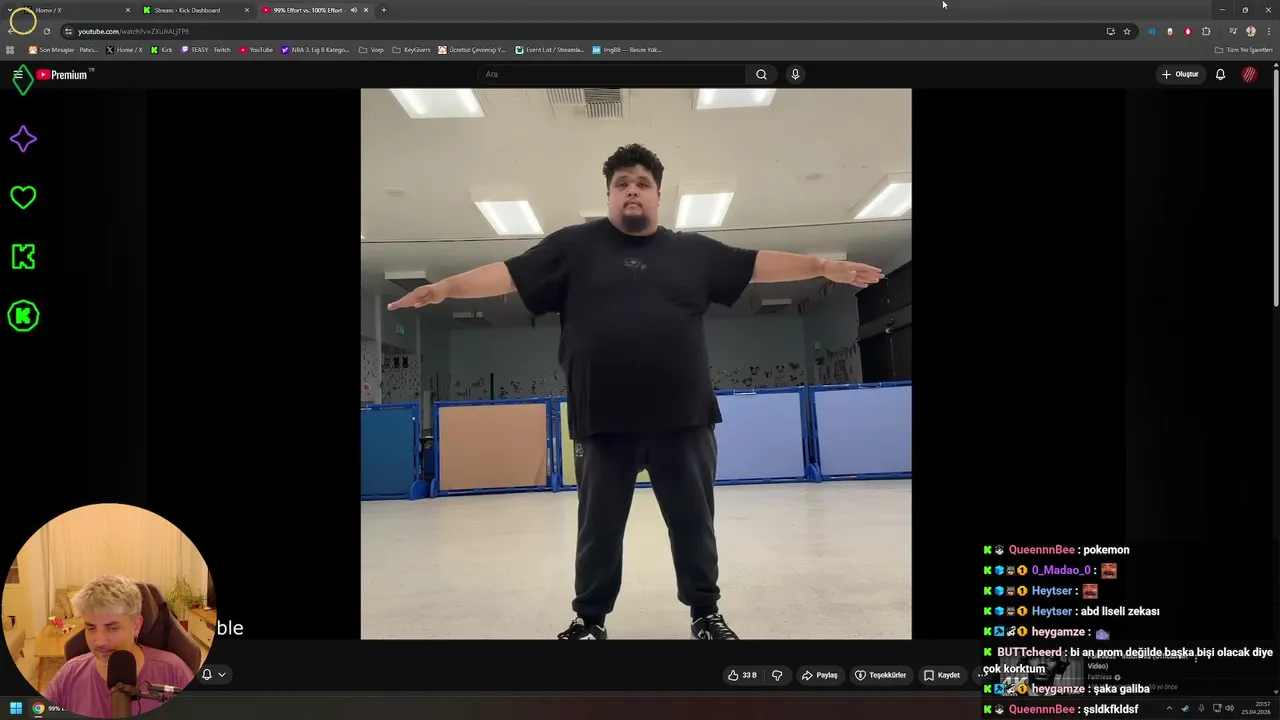Close the Stream - Kick Dashboard tab
1280x720 pixels.
tap(247, 10)
